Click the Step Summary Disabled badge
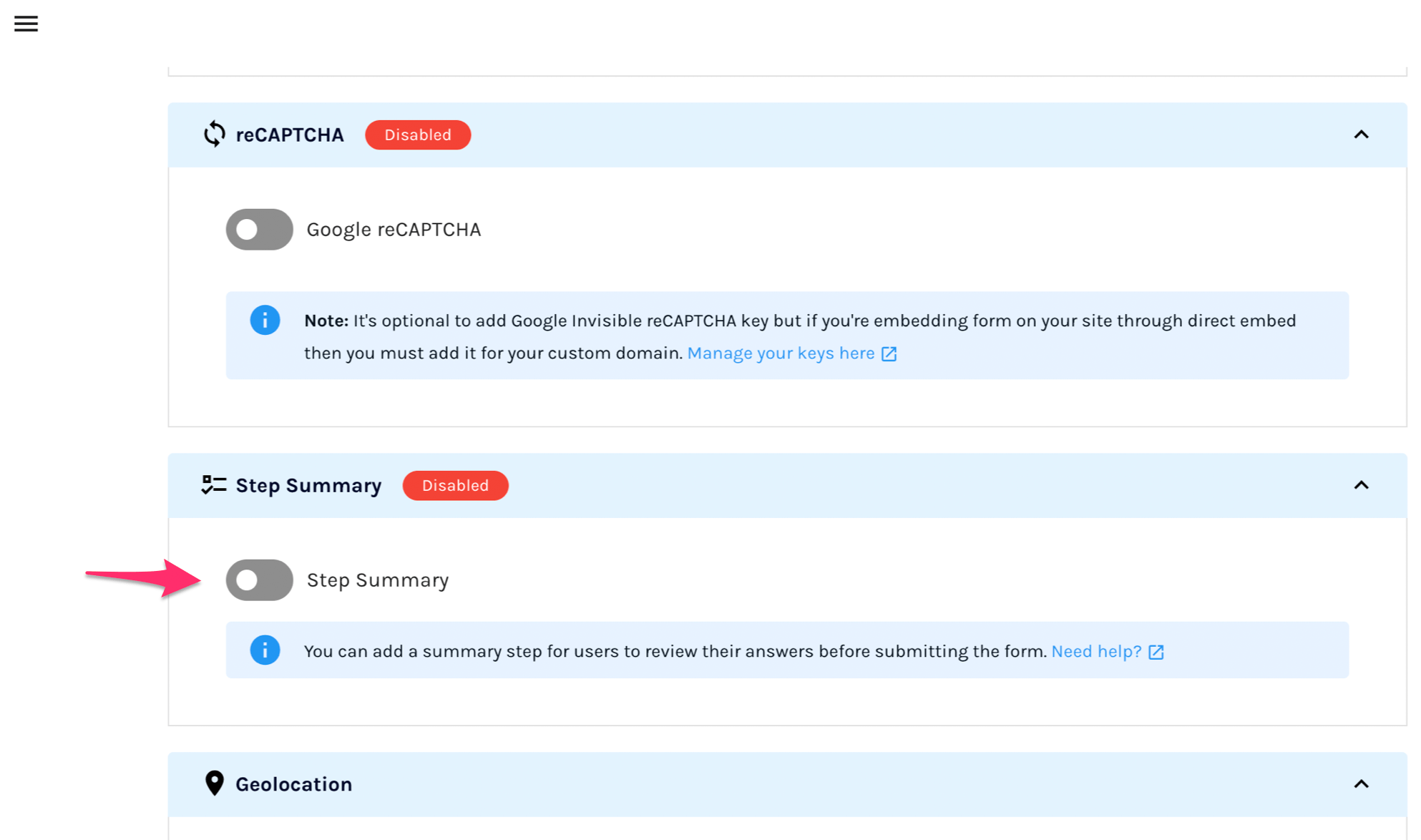Screen dimensions: 1421x840 (455, 486)
